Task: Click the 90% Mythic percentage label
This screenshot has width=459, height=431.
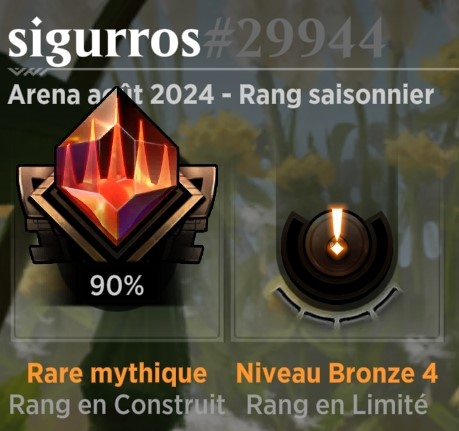Action: point(117,286)
